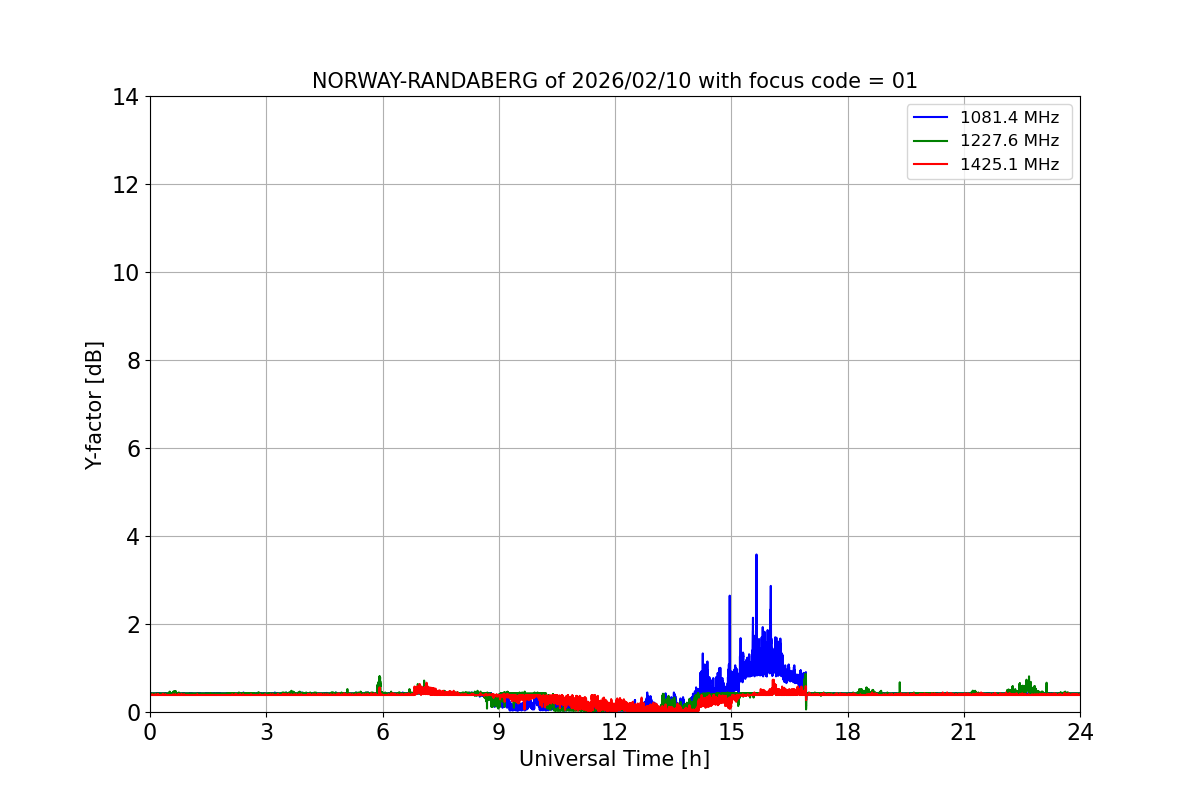
Task: Click the green line sample in legend
Action: point(932,141)
